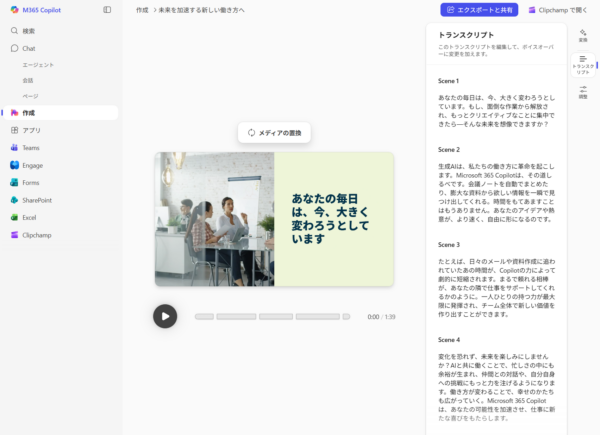Image resolution: width=600 pixels, height=435 pixels.
Task: Click the エクスポートと共有 button
Action: (x=478, y=10)
